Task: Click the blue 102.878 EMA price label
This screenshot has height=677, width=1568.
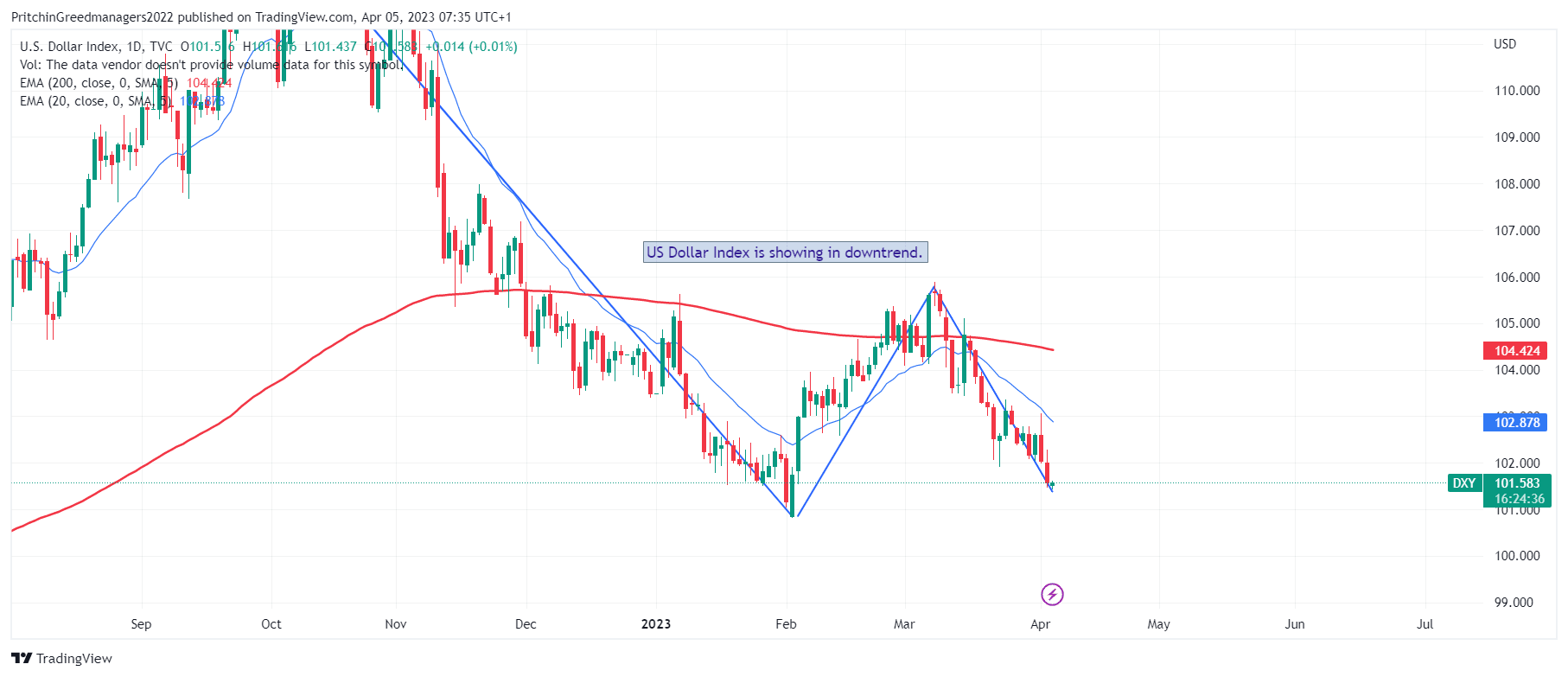Action: 1517,422
